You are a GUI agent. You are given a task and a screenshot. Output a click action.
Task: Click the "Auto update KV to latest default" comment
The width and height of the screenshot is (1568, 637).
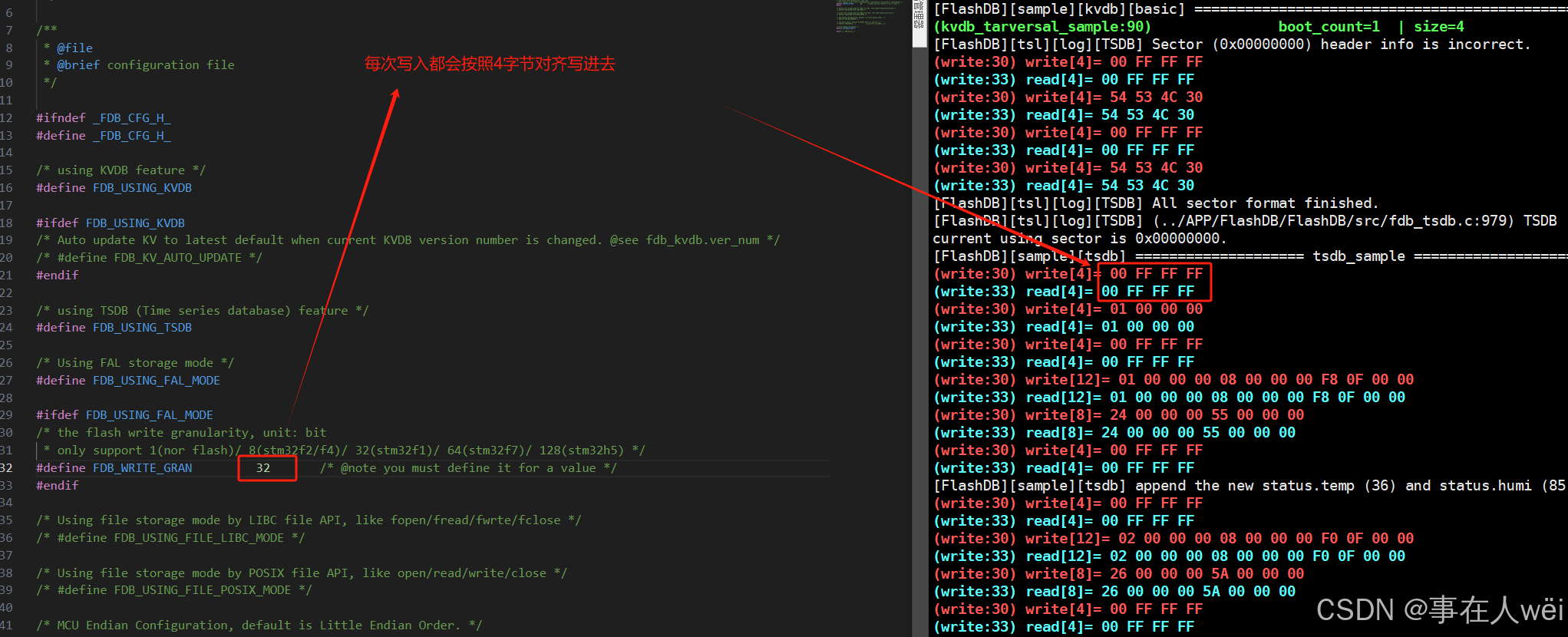(408, 240)
